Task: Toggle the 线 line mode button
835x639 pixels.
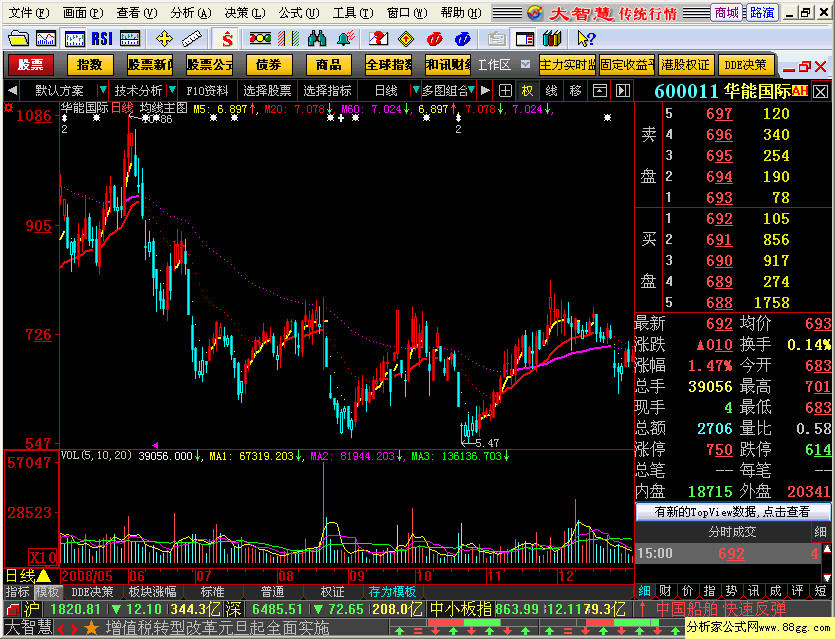Action: [x=551, y=91]
